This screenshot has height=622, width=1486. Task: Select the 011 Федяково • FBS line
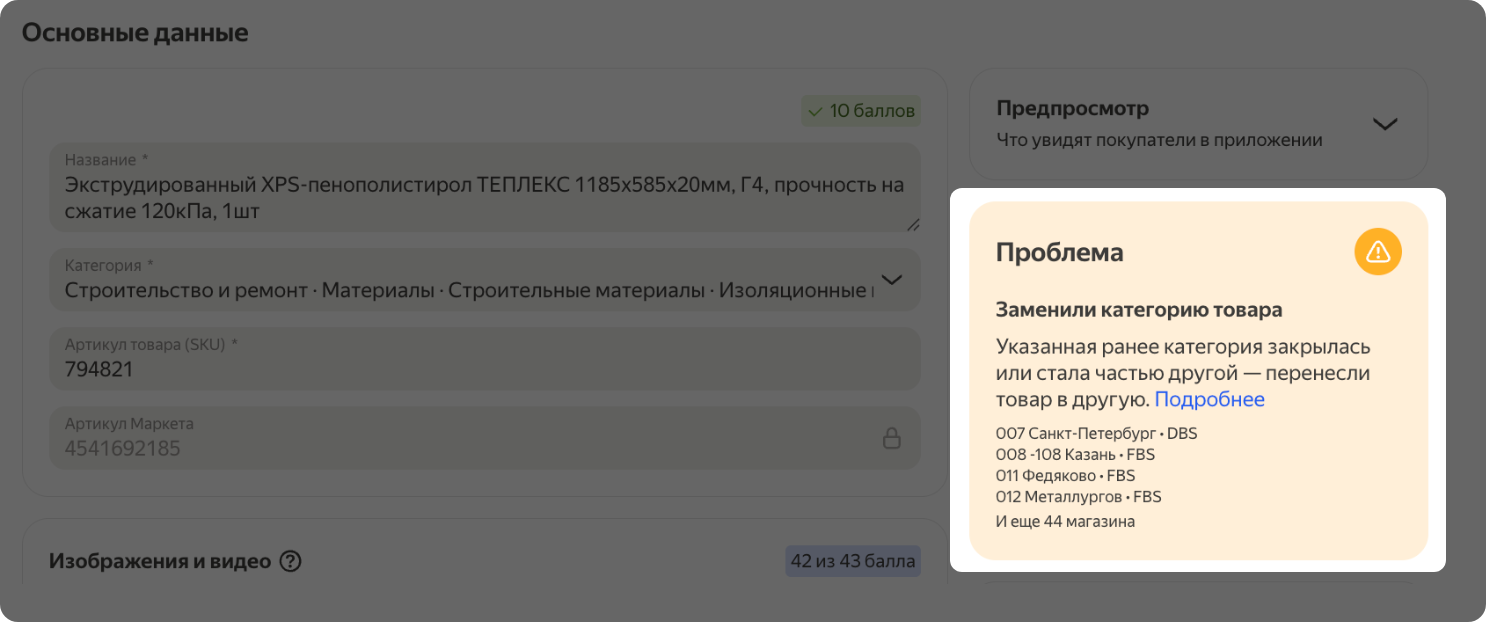(1065, 476)
